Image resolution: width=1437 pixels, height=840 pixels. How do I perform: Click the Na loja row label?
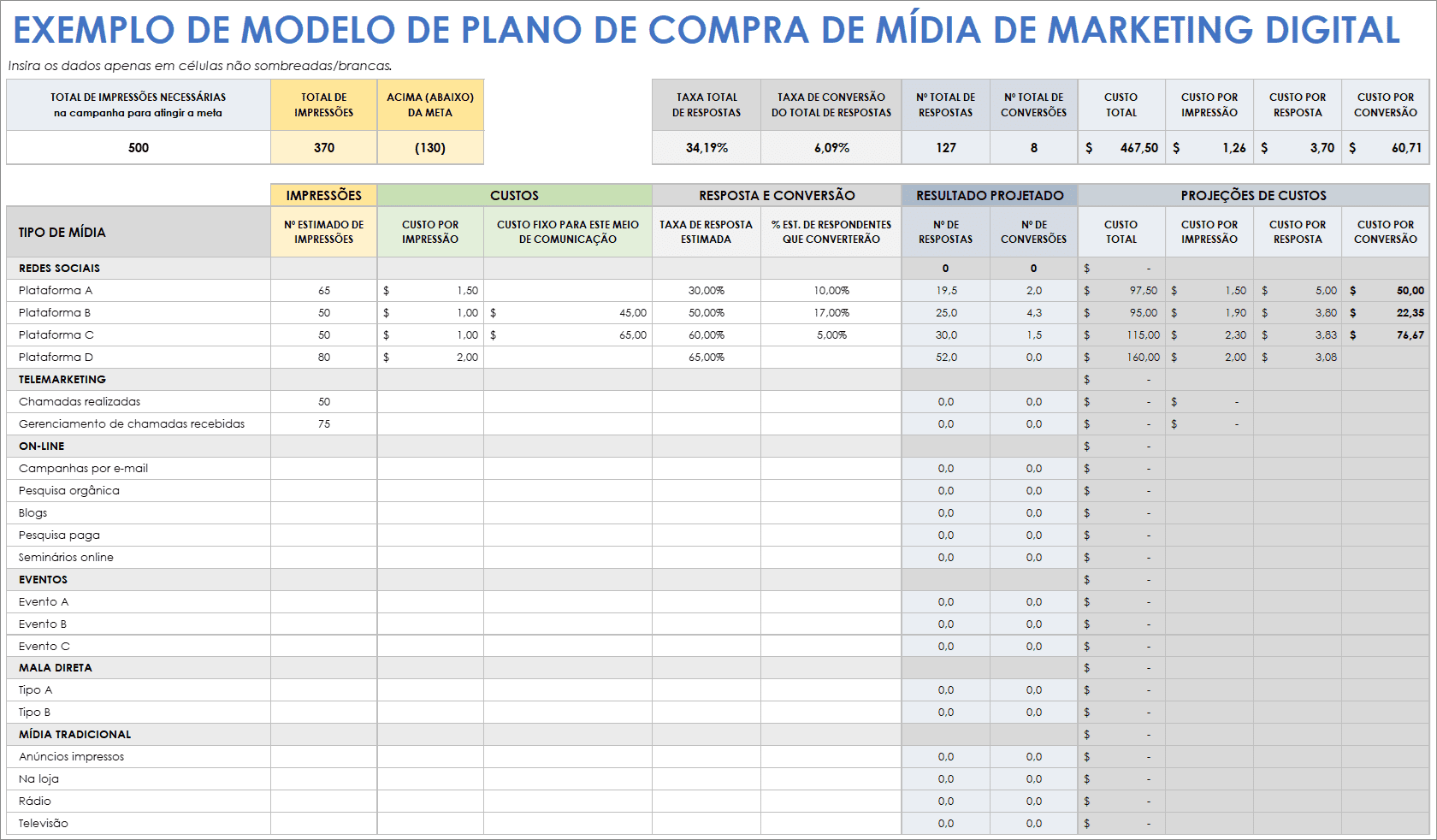38,779
